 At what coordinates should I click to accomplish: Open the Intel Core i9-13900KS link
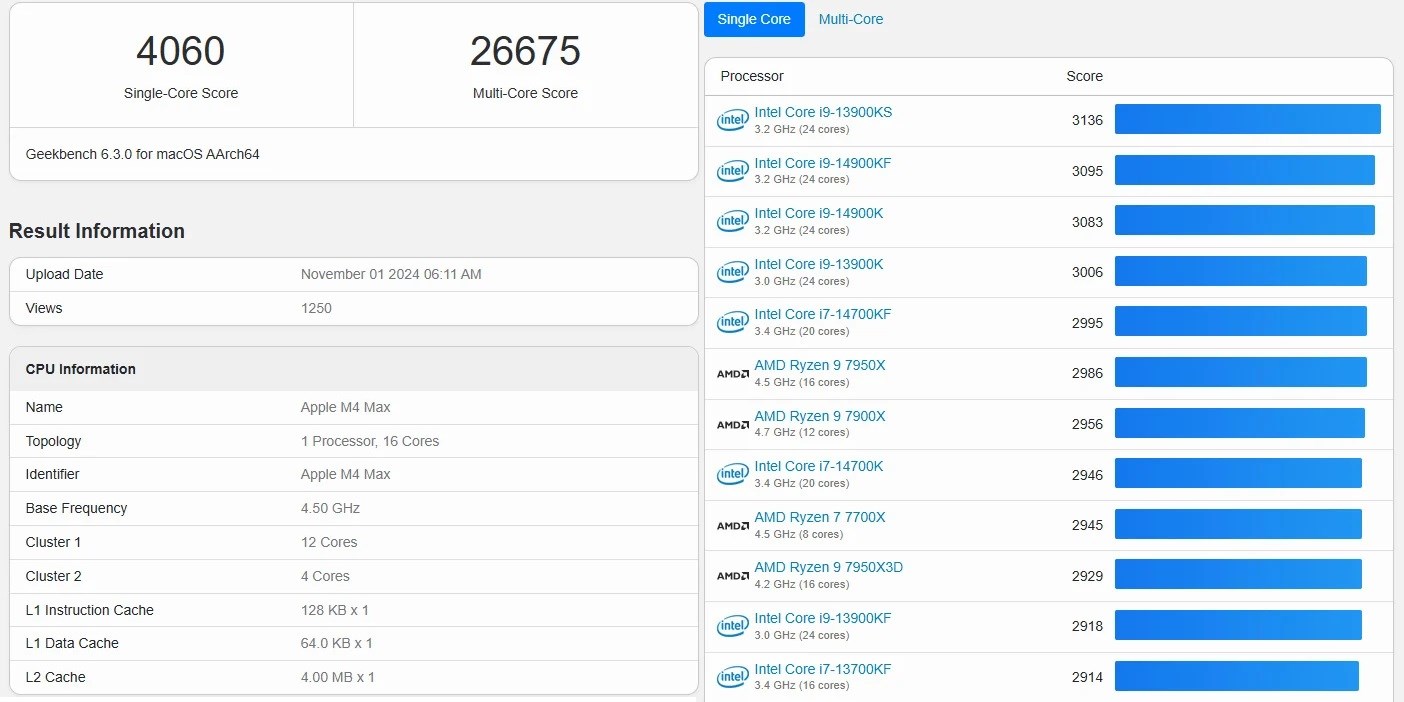click(x=822, y=112)
